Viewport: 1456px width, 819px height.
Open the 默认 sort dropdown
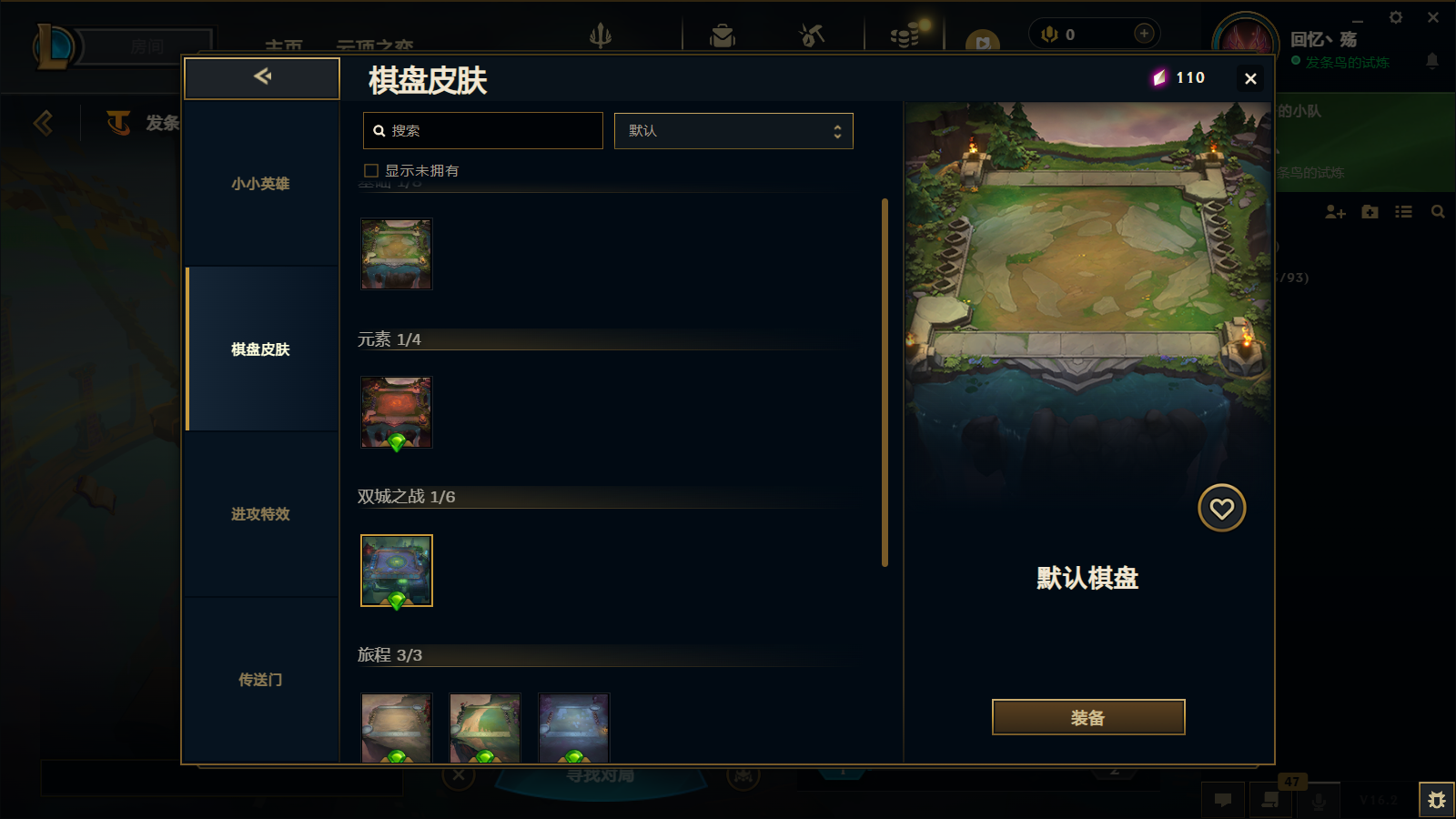click(x=733, y=131)
